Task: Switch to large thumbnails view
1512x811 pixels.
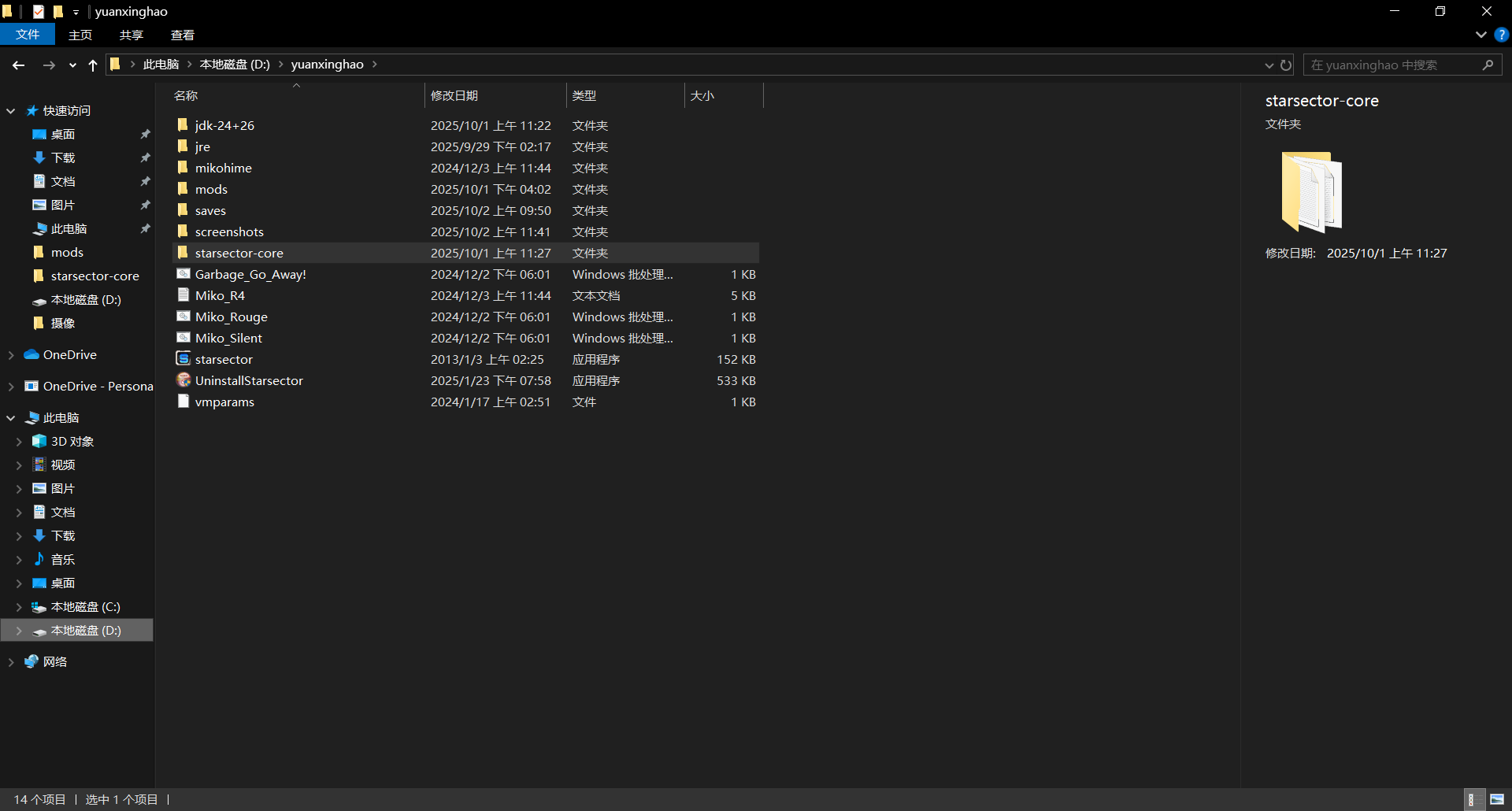Action: coord(1497,799)
